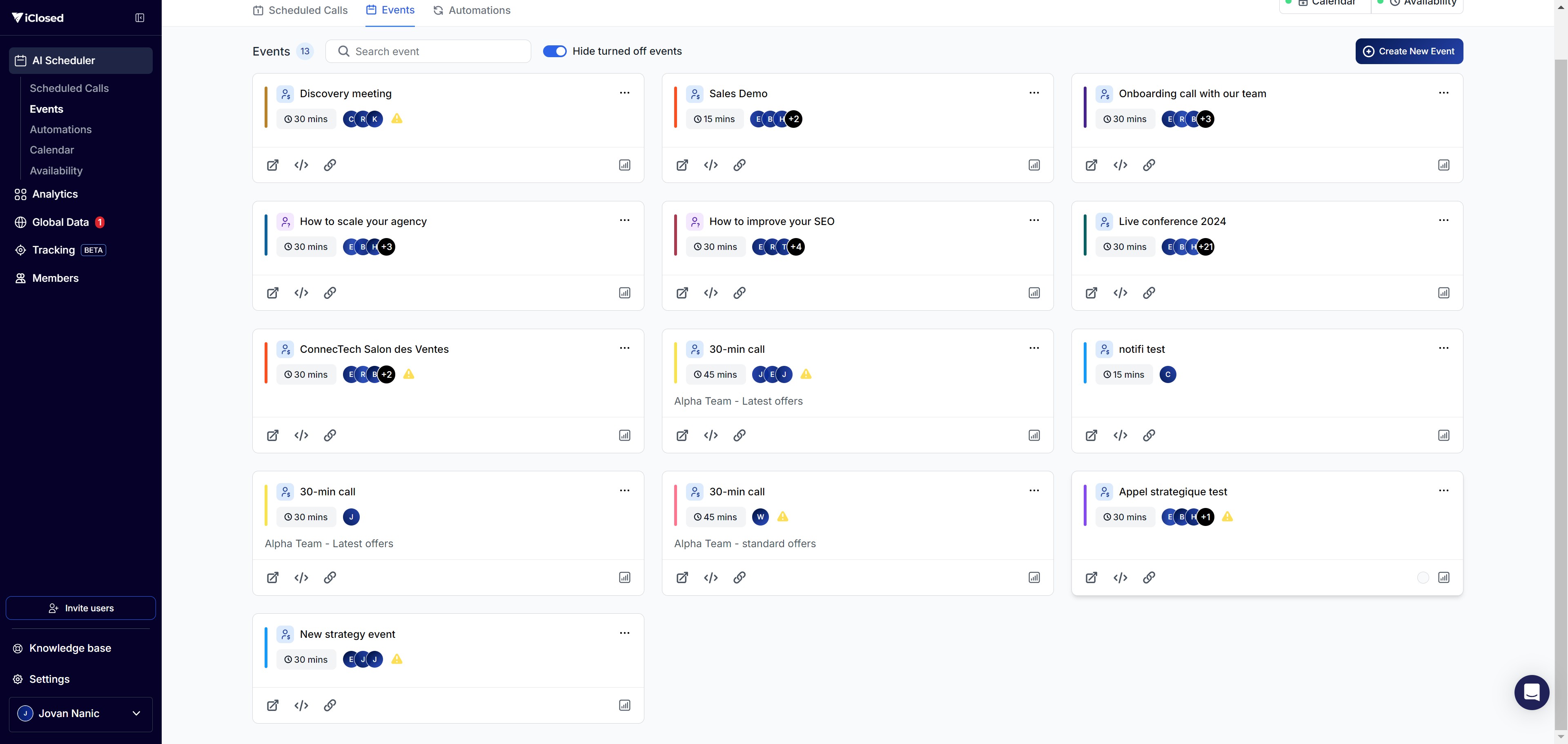Image resolution: width=1568 pixels, height=744 pixels.
Task: Click embed code icon on notifi test
Action: tap(1120, 435)
